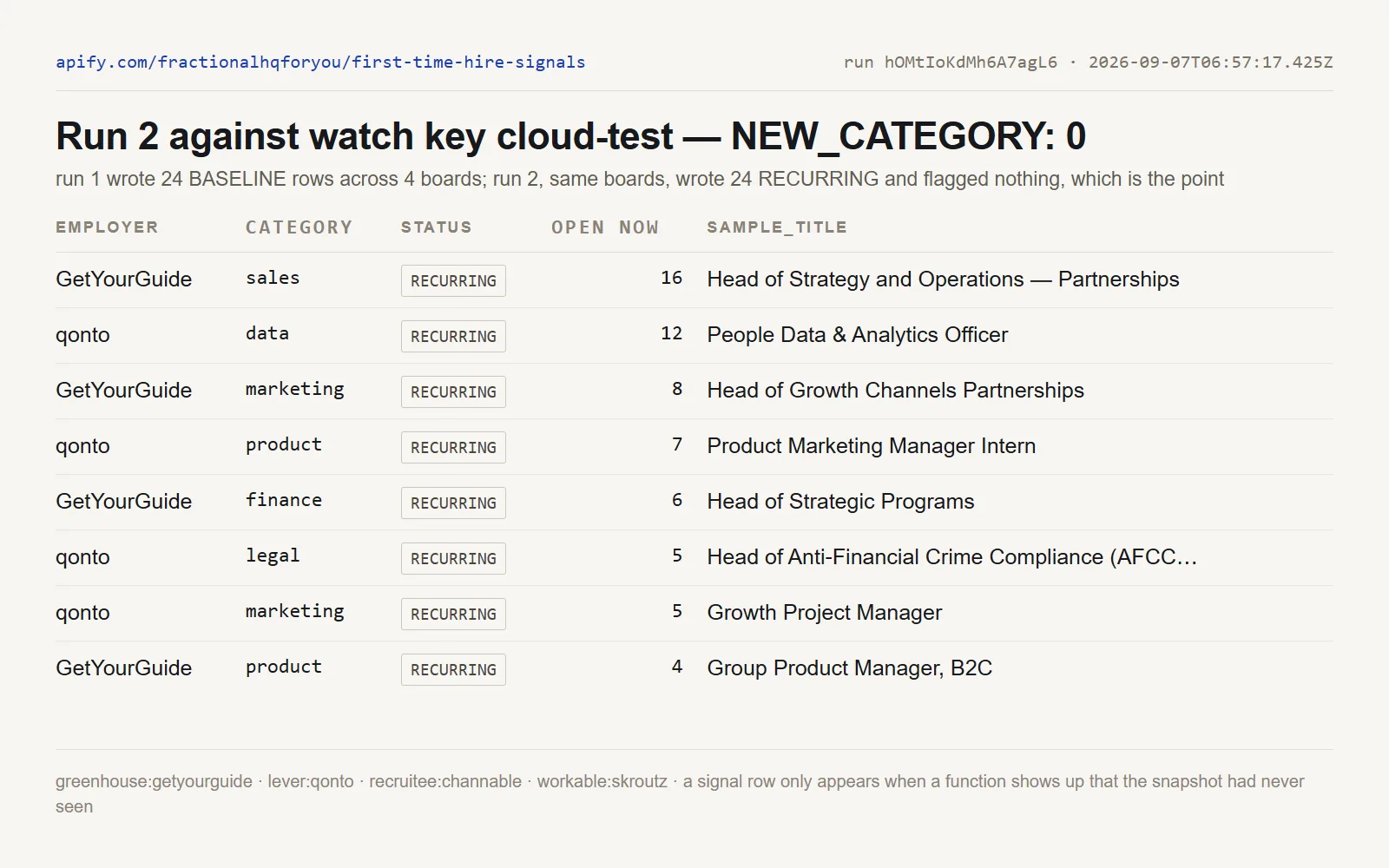Click the EMPLOYER column header
The image size is (1389, 868).
pos(107,227)
